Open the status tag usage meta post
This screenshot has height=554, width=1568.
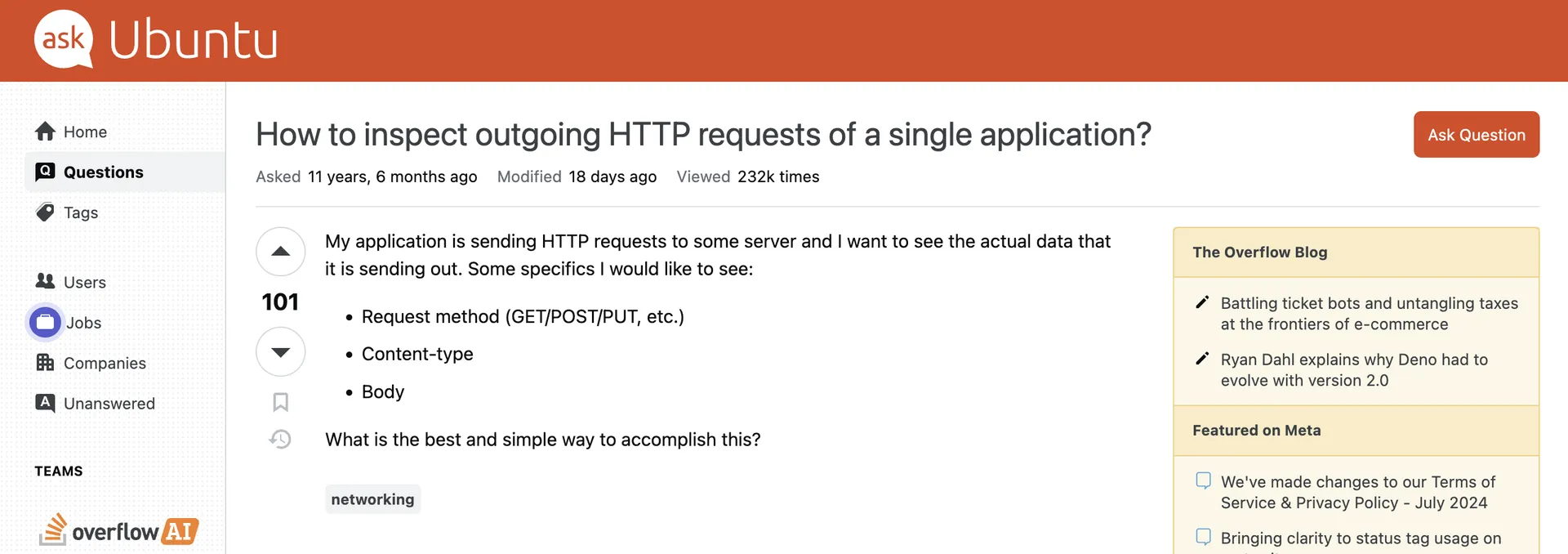1361,538
